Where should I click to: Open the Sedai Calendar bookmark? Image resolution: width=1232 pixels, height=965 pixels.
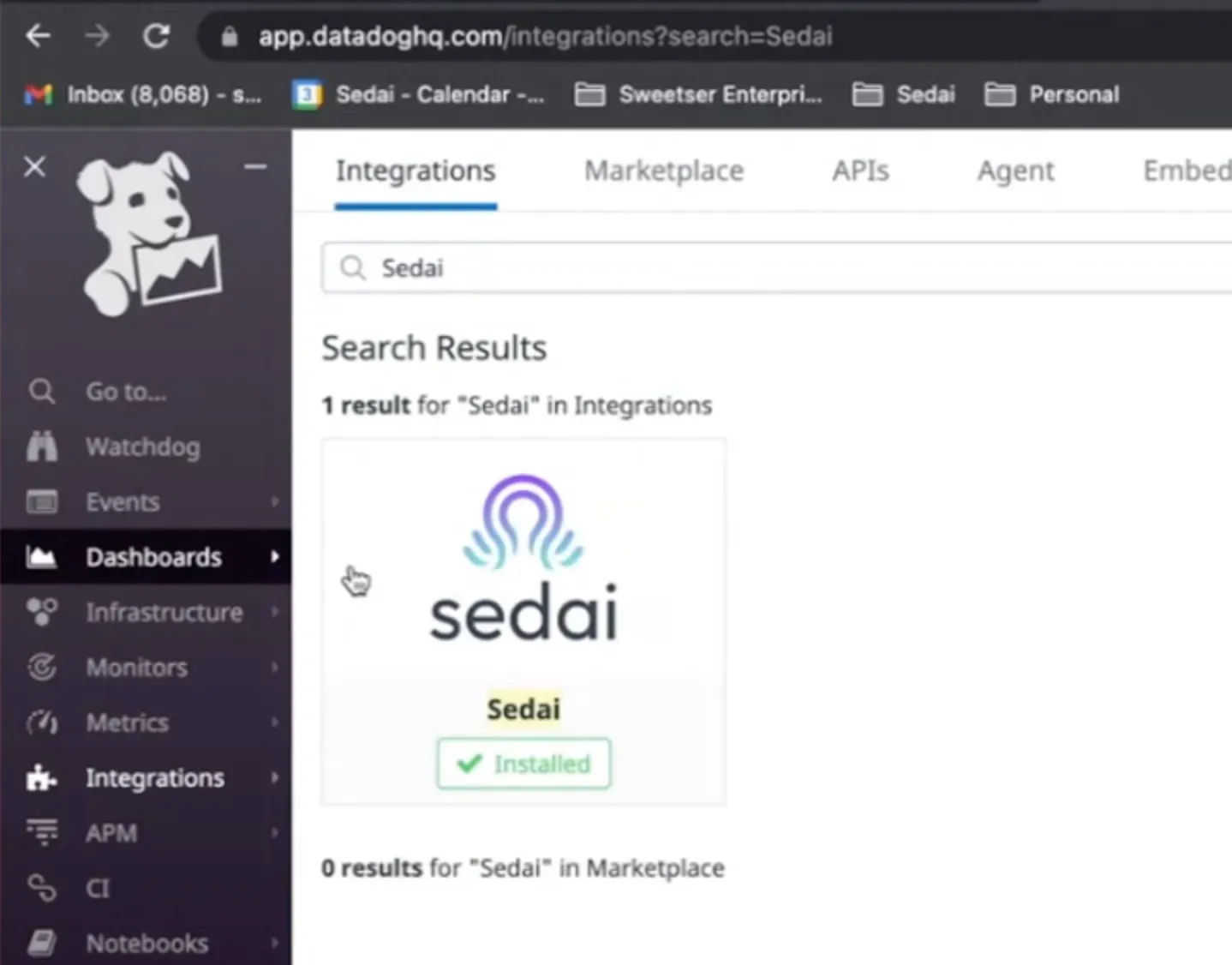point(418,94)
